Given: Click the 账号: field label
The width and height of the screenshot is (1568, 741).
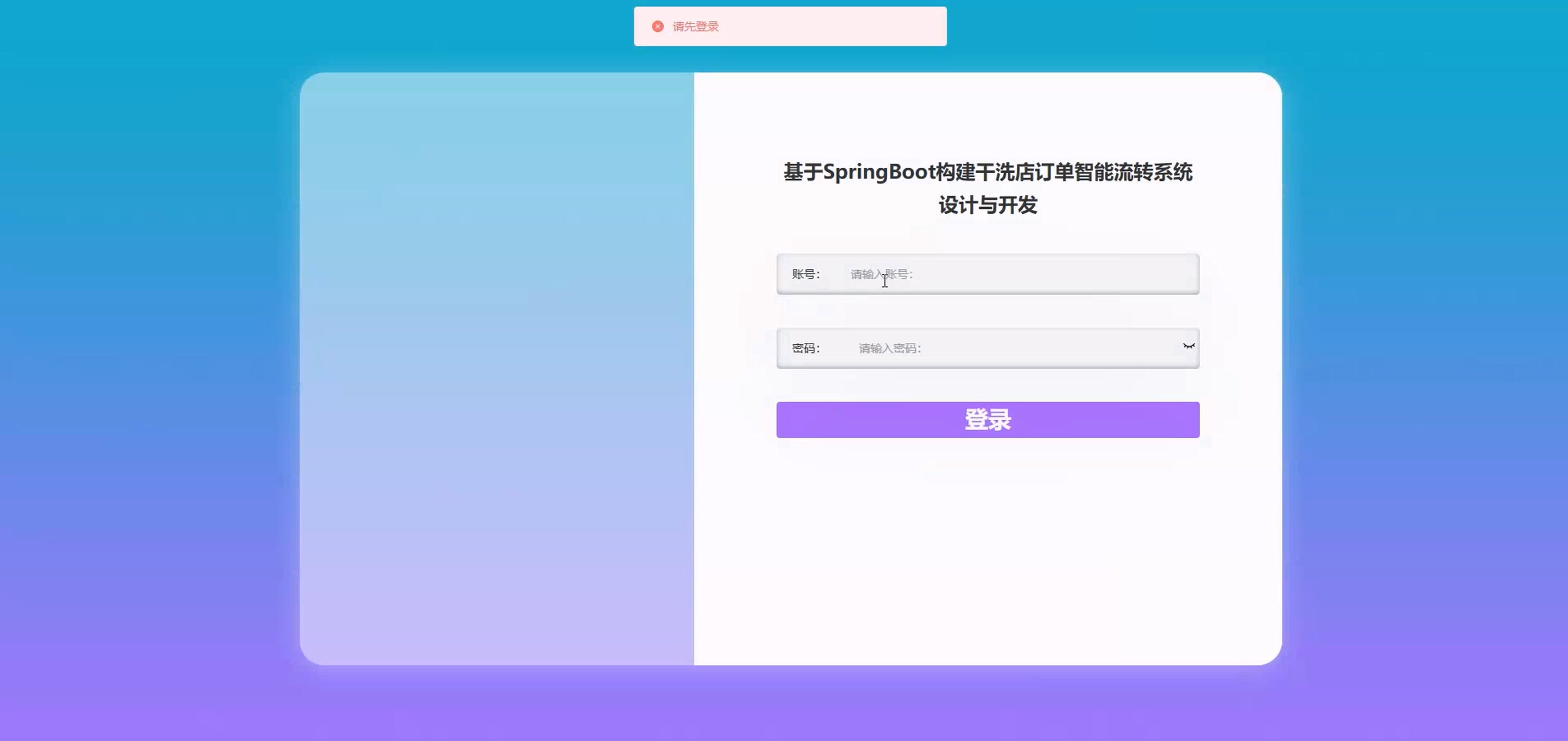Looking at the screenshot, I should (x=805, y=274).
